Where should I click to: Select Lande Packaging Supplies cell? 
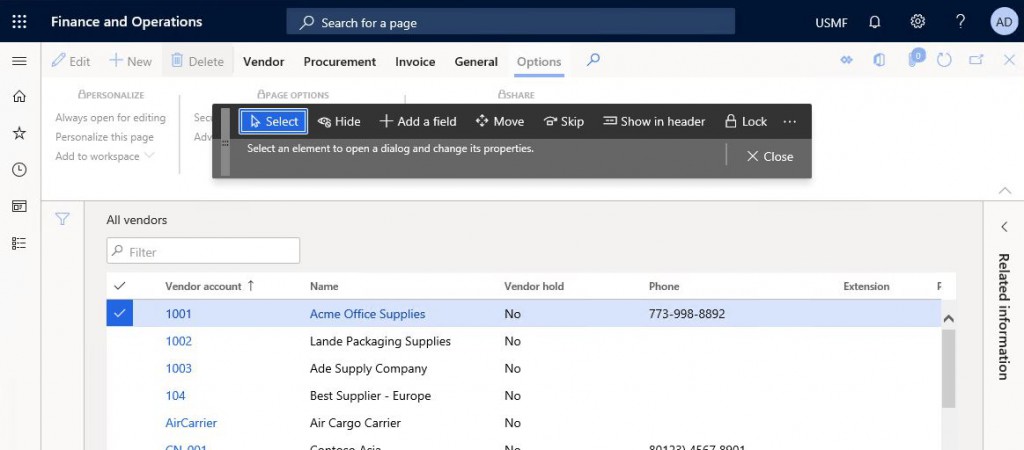click(380, 341)
